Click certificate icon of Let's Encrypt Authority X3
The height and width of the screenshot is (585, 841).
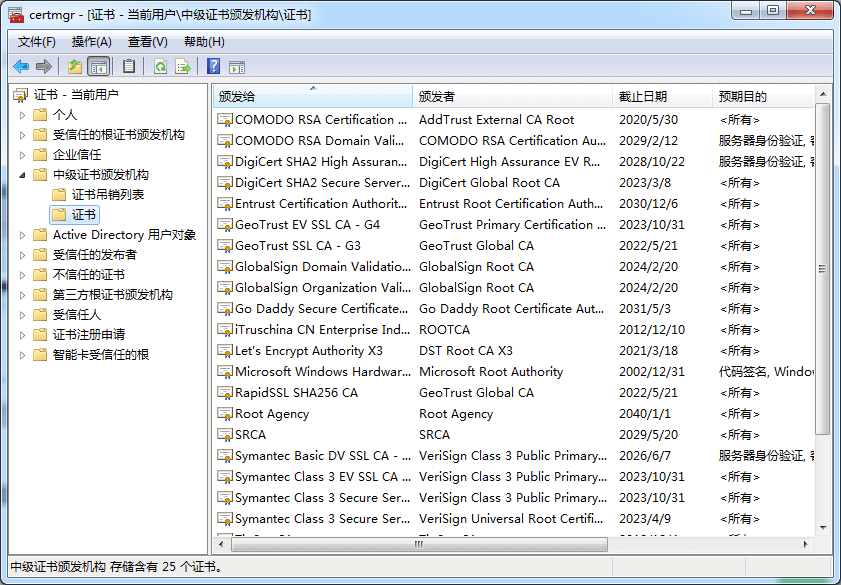tap(225, 351)
